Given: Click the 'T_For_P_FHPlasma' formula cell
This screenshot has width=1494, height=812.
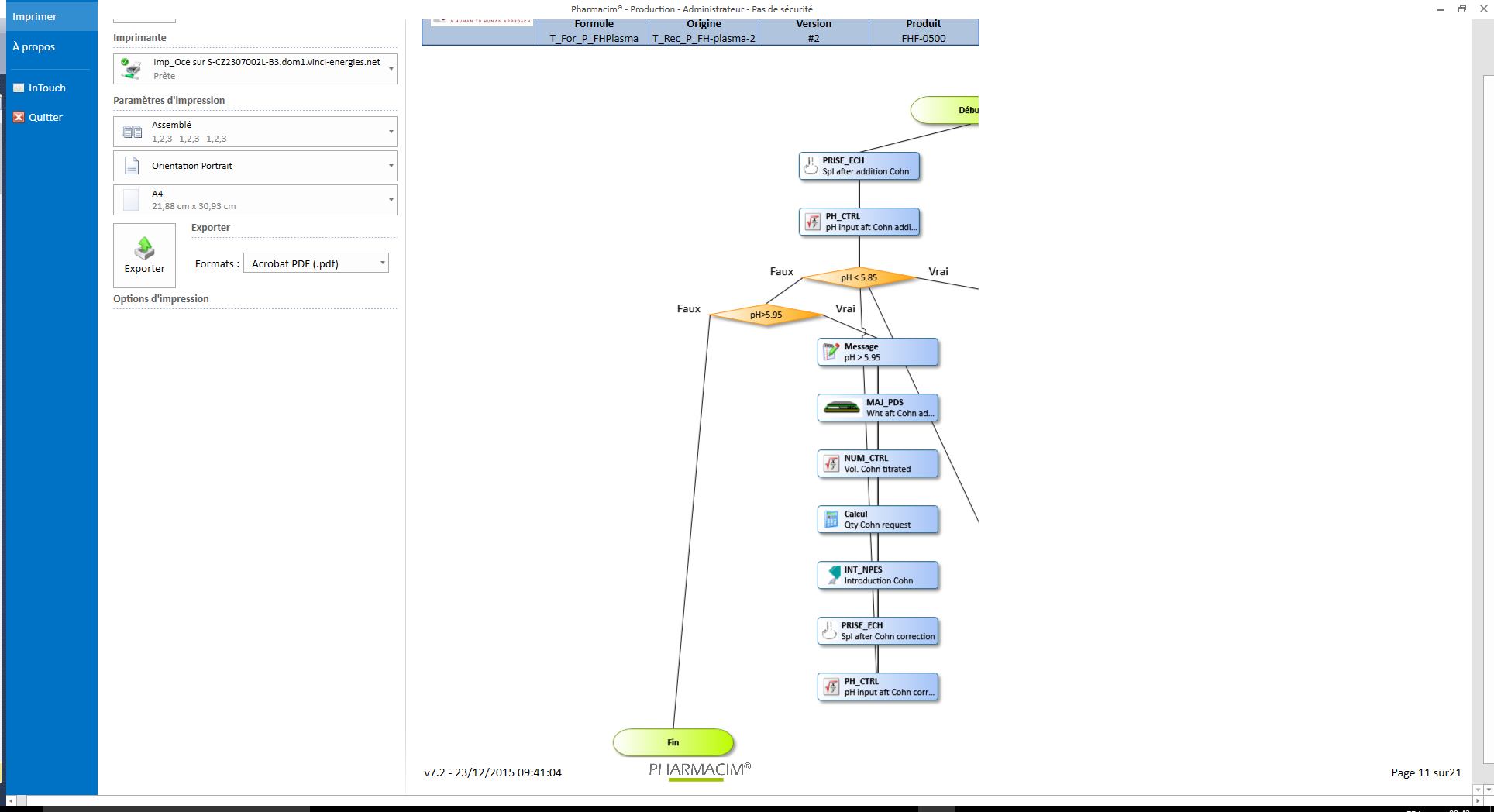Looking at the screenshot, I should (594, 39).
